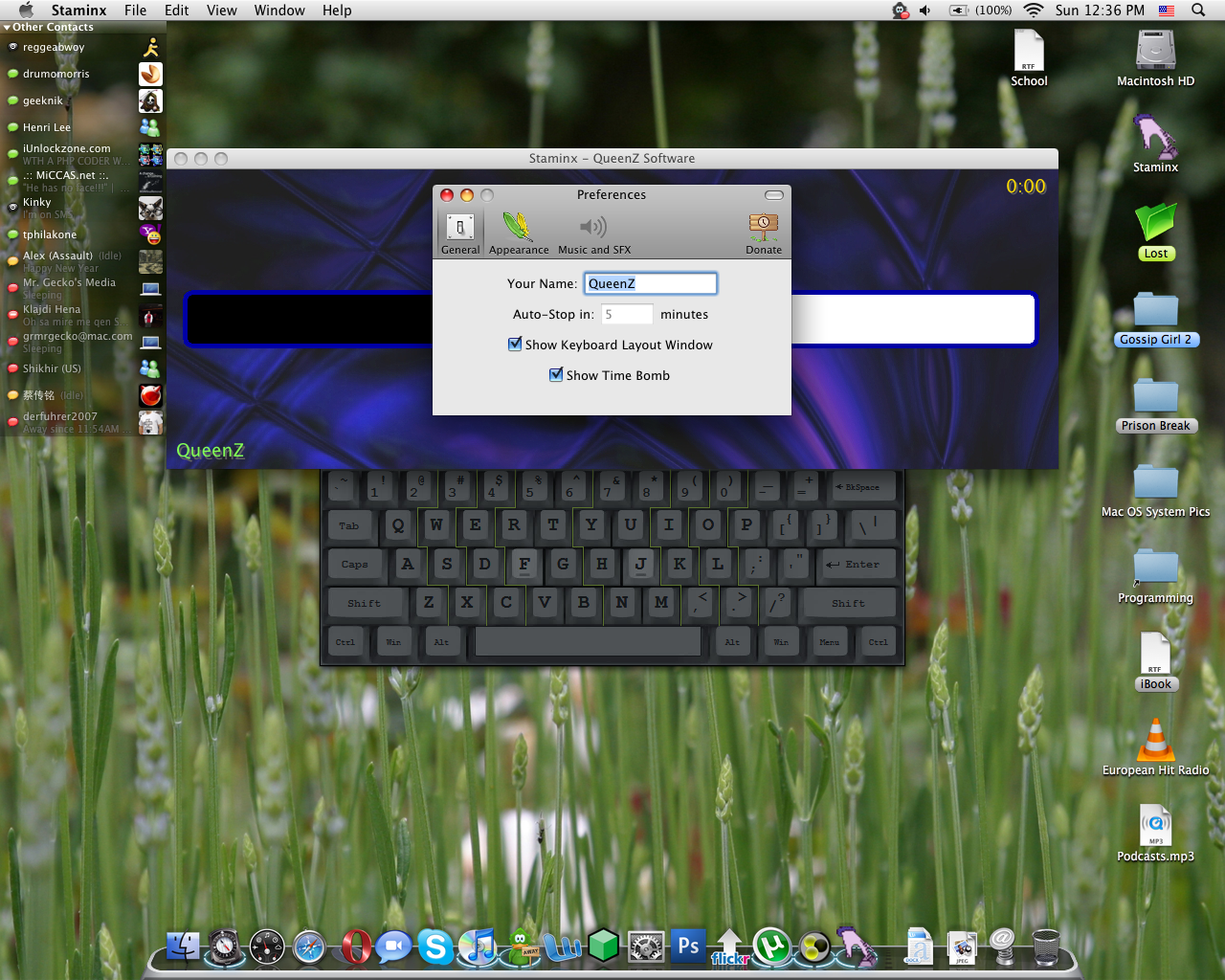Open the iBook RTF file

click(1155, 661)
